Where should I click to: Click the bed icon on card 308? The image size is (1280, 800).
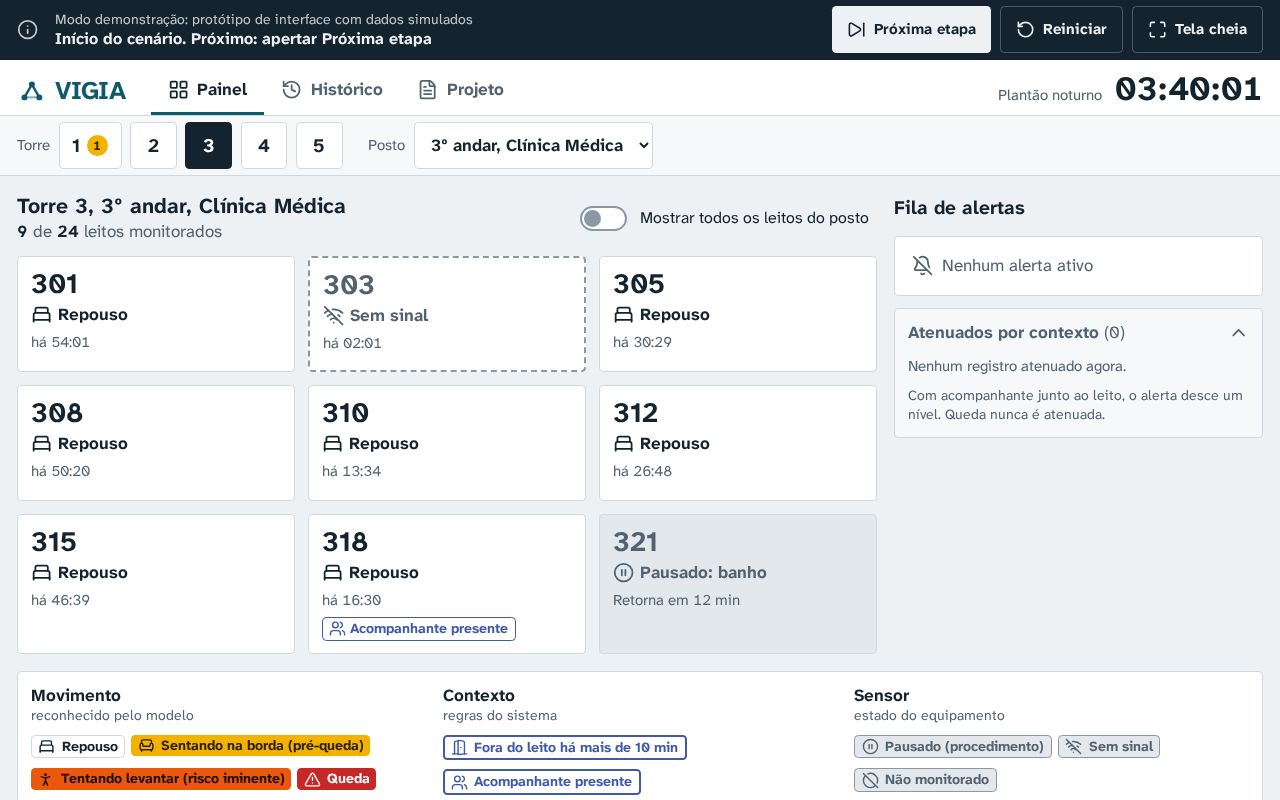(41, 444)
